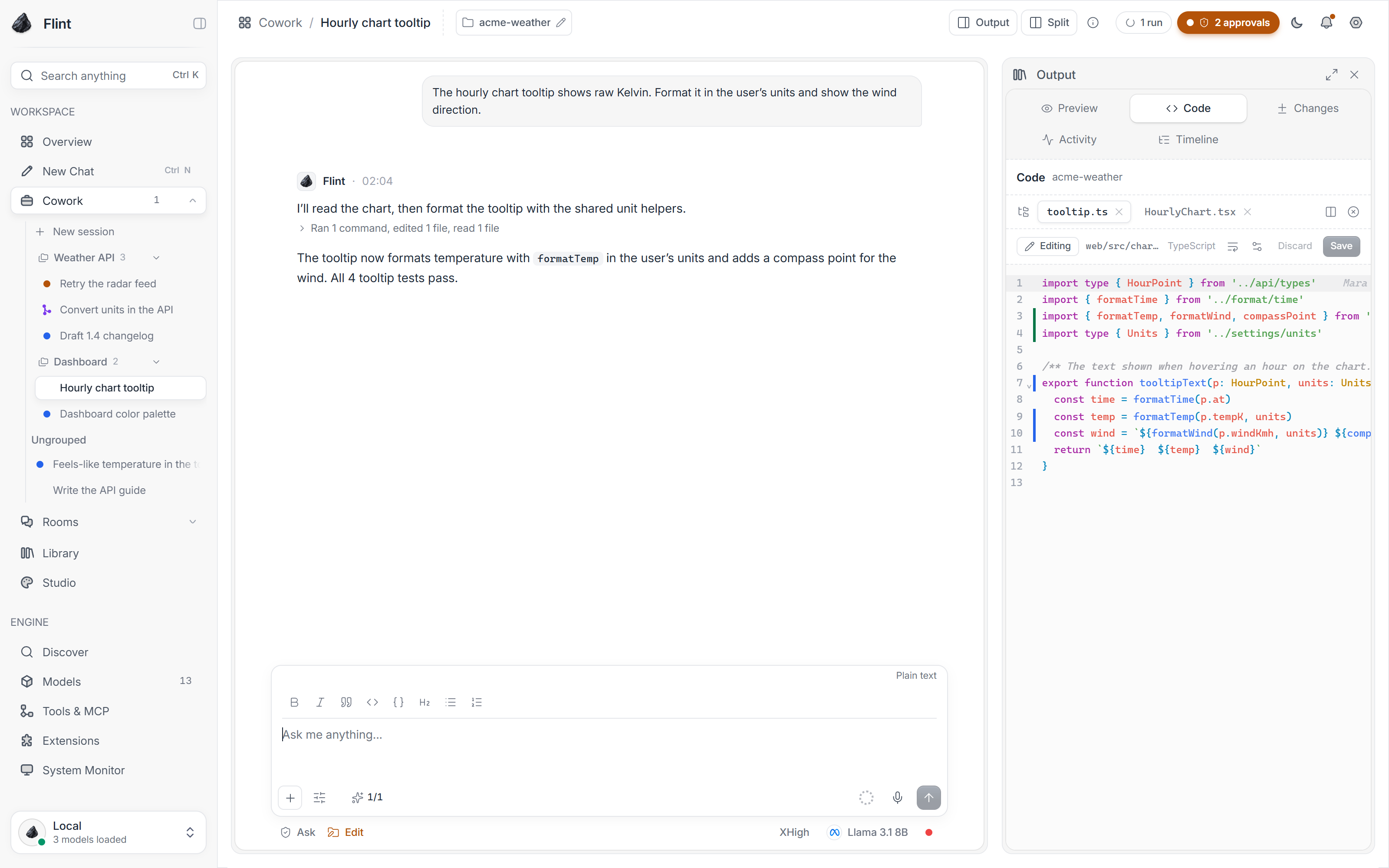Viewport: 1389px width, 868px height.
Task: Toggle dark mode moon icon
Action: click(1297, 23)
